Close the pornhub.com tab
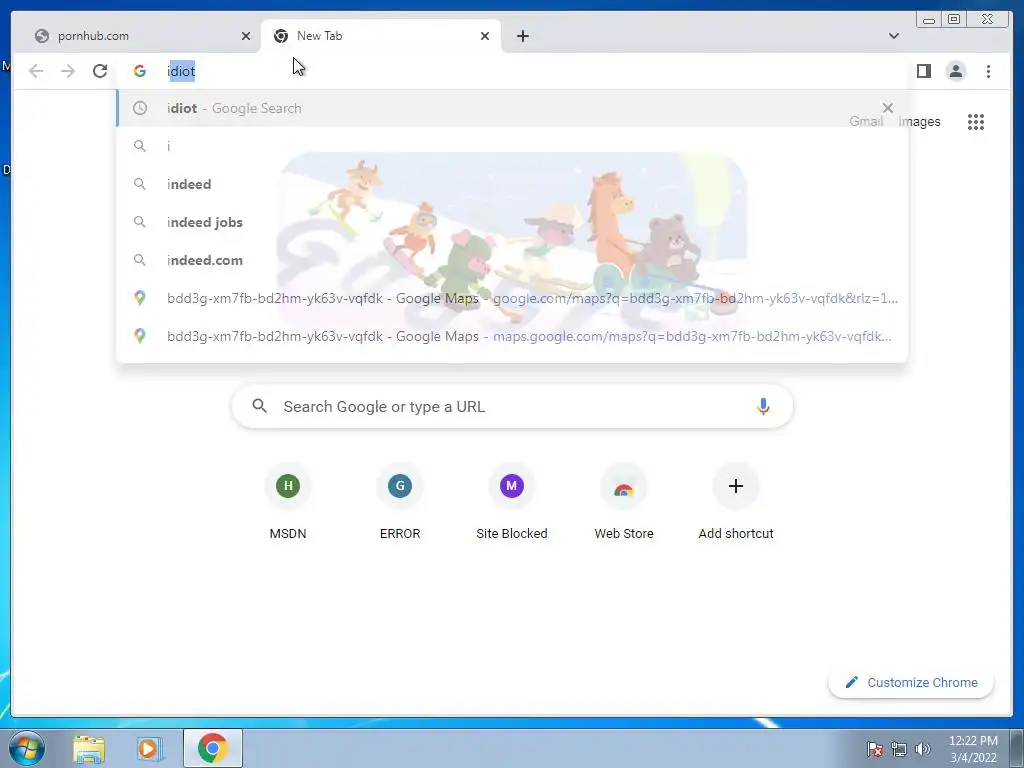Screen dimensions: 1024x768 pos(246,36)
